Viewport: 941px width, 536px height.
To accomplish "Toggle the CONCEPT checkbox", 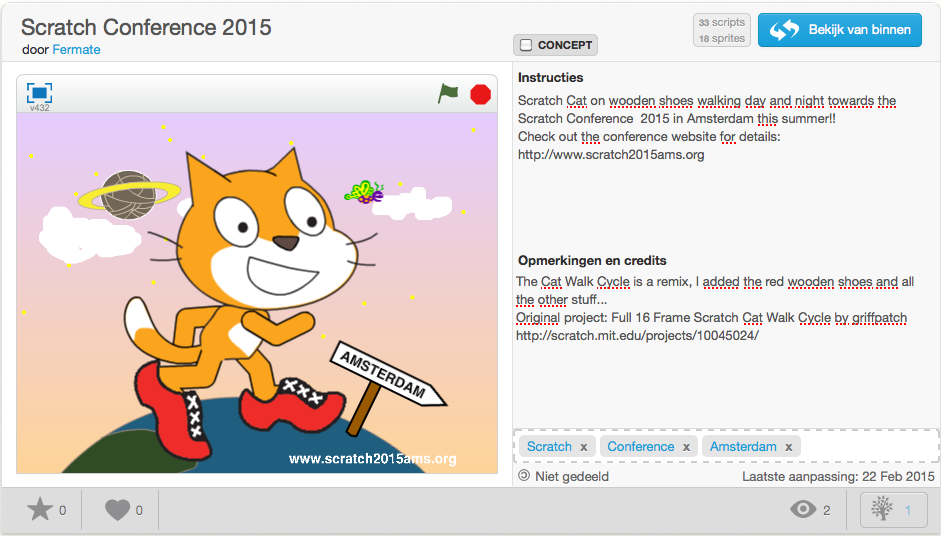I will coord(526,45).
